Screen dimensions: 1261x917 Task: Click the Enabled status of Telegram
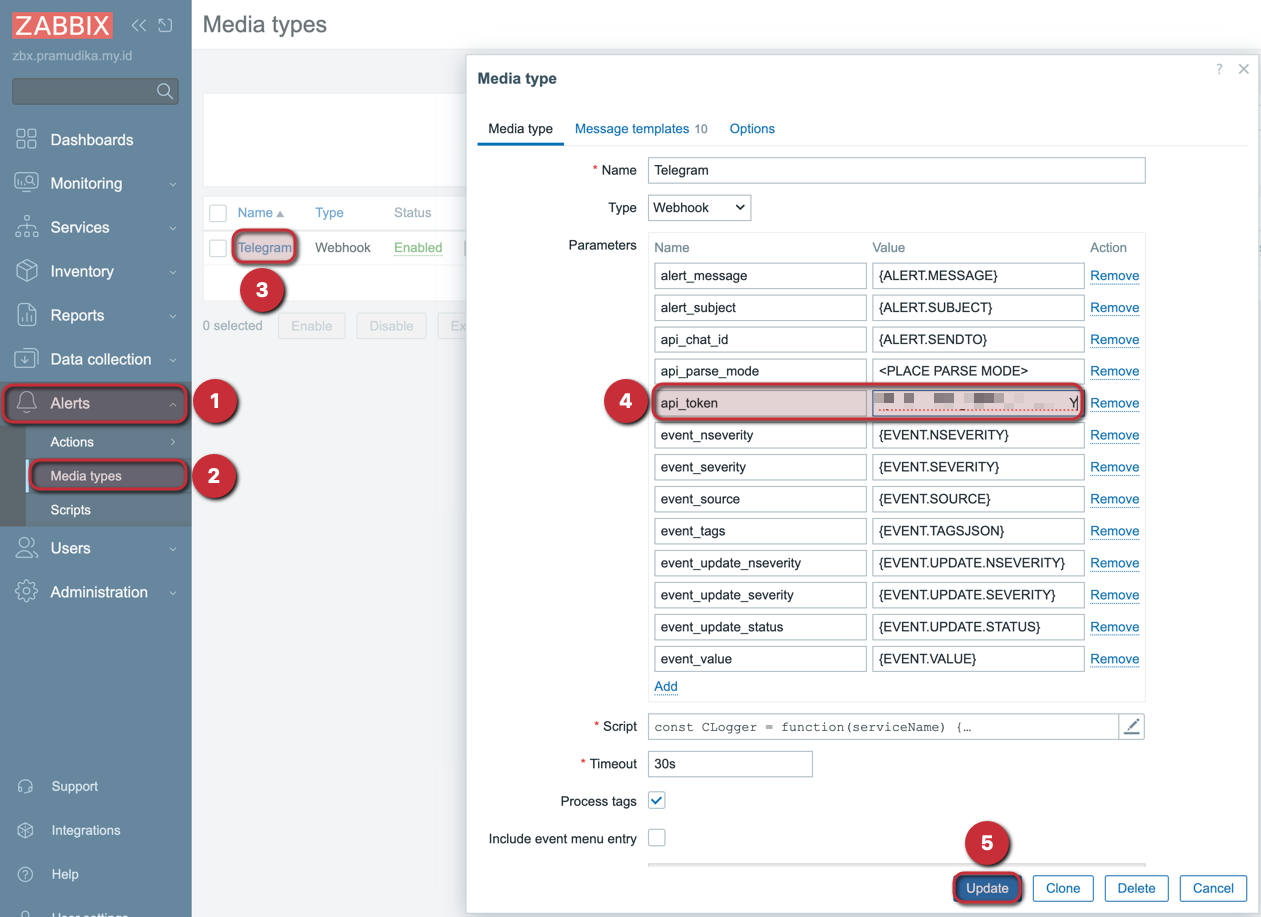(x=418, y=247)
